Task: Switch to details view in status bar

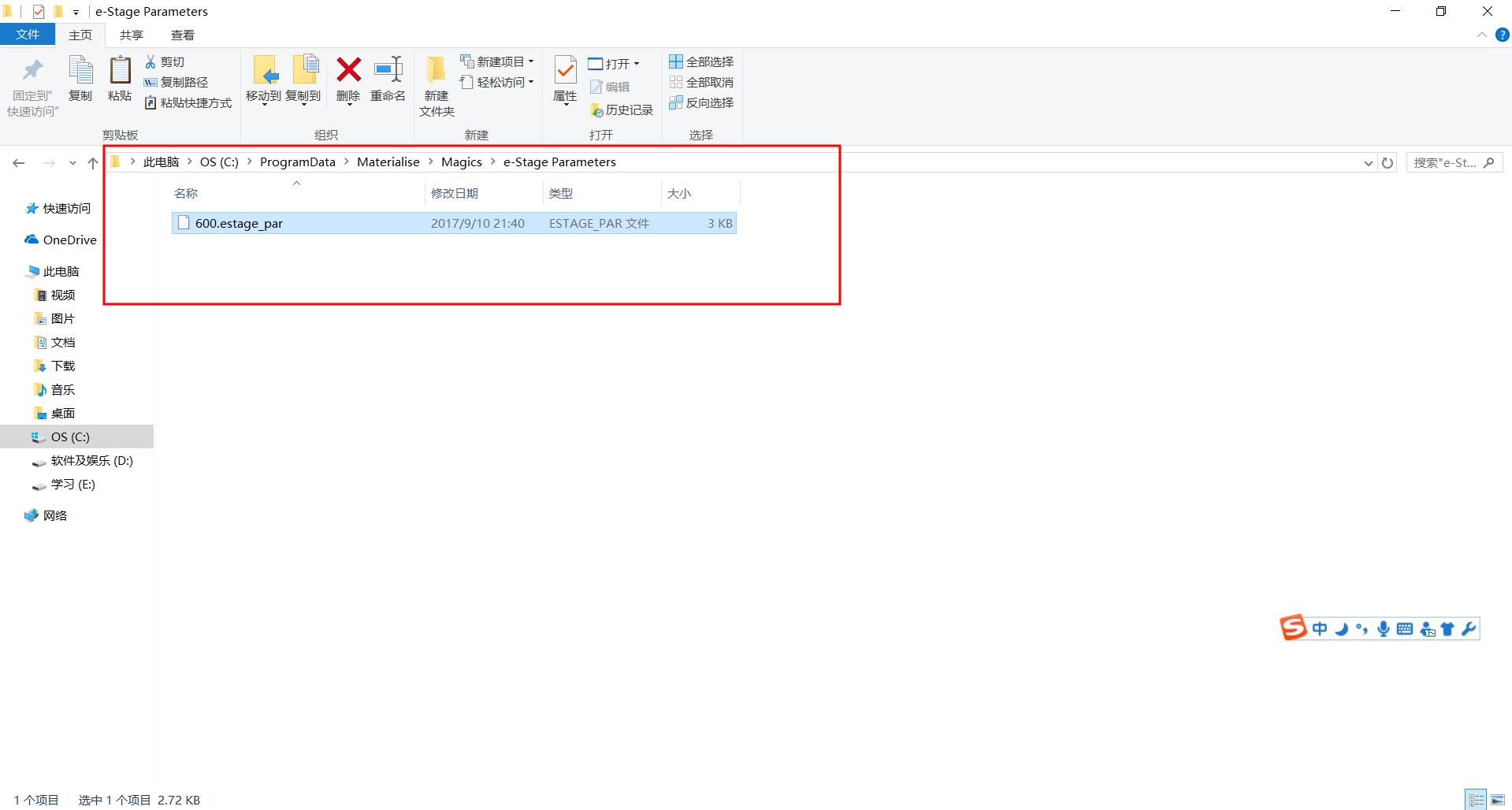Action: [1476, 800]
